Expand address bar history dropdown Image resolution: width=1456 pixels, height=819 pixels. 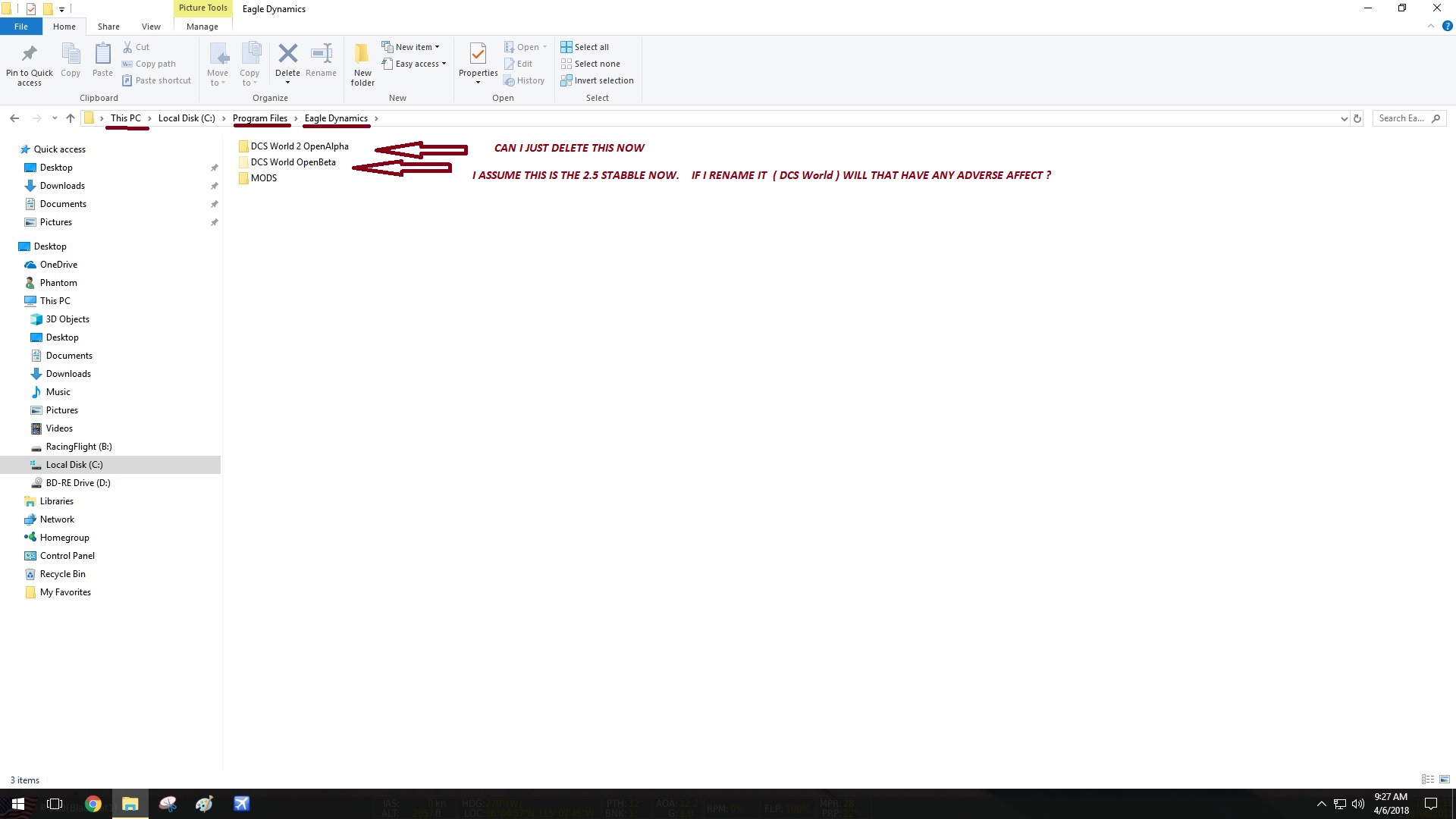(x=1344, y=118)
